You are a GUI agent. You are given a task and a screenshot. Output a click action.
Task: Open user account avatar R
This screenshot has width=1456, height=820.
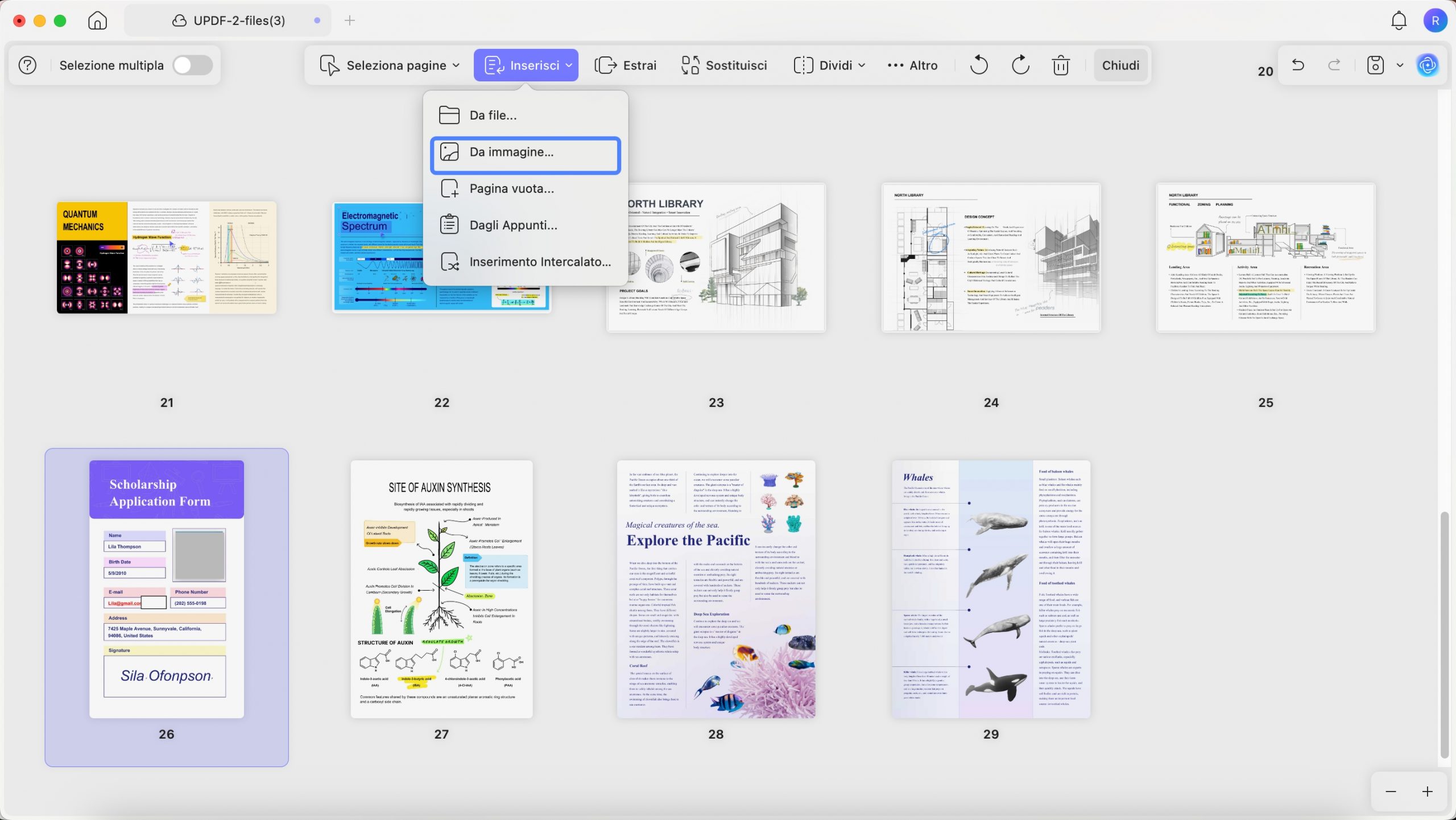point(1435,20)
